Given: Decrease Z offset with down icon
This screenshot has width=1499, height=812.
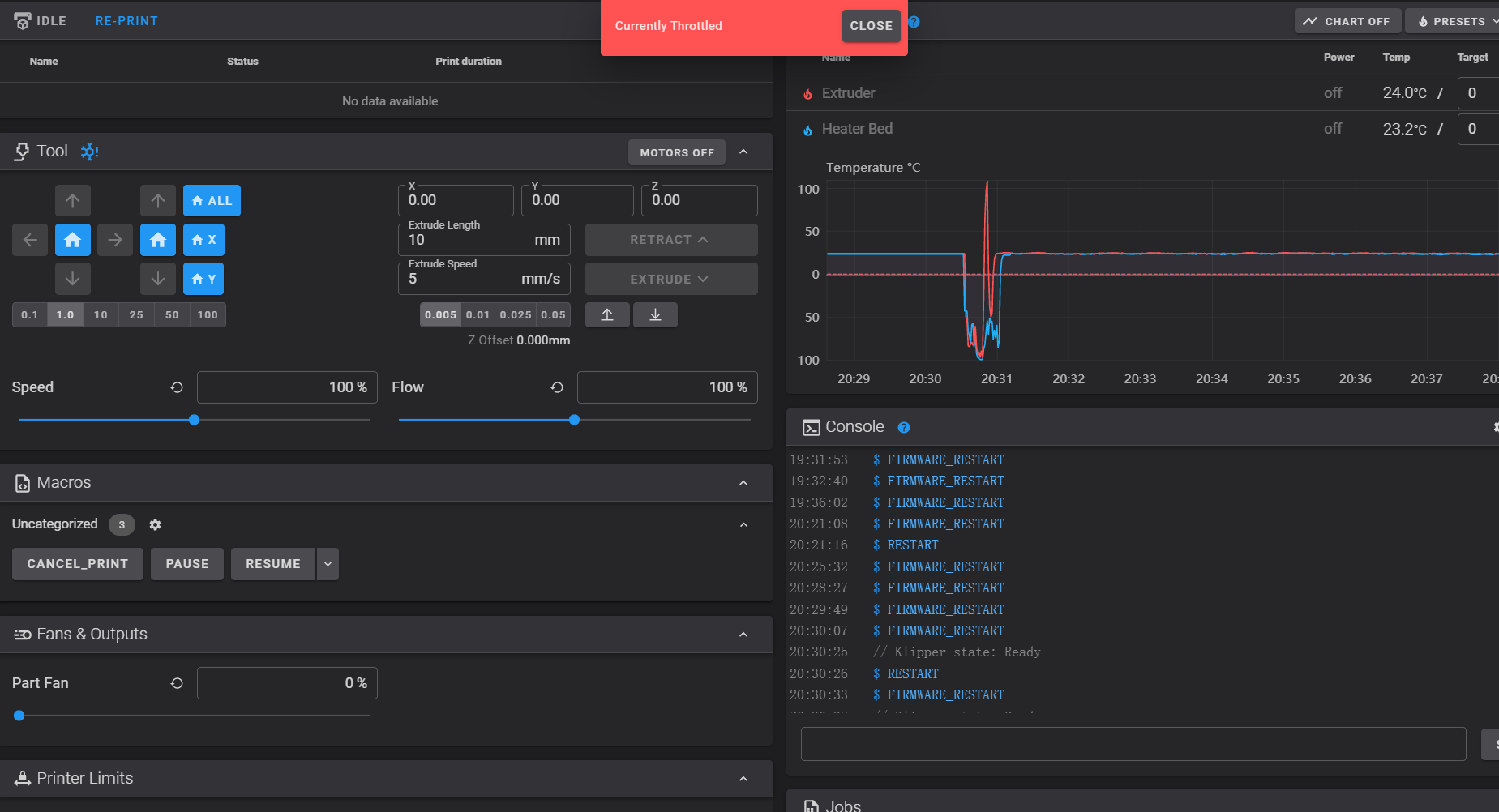Looking at the screenshot, I should 655,315.
